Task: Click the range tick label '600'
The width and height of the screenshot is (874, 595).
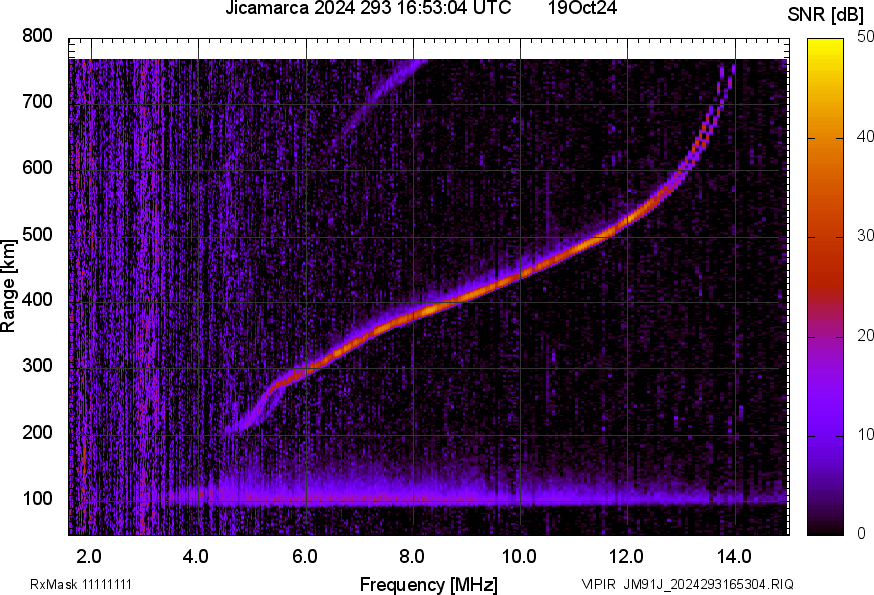Action: 37,168
